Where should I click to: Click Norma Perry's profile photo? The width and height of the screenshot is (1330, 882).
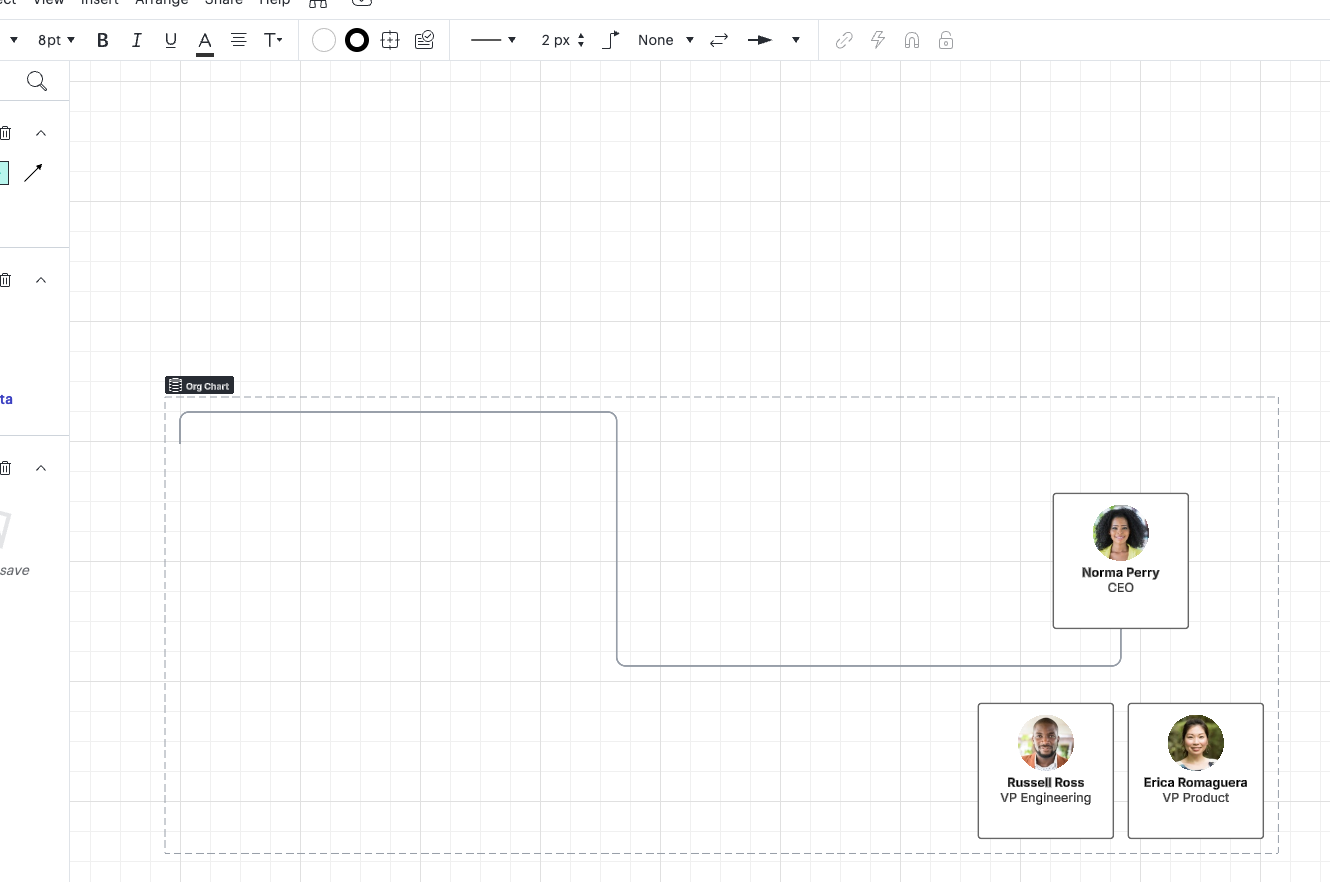click(x=1120, y=533)
